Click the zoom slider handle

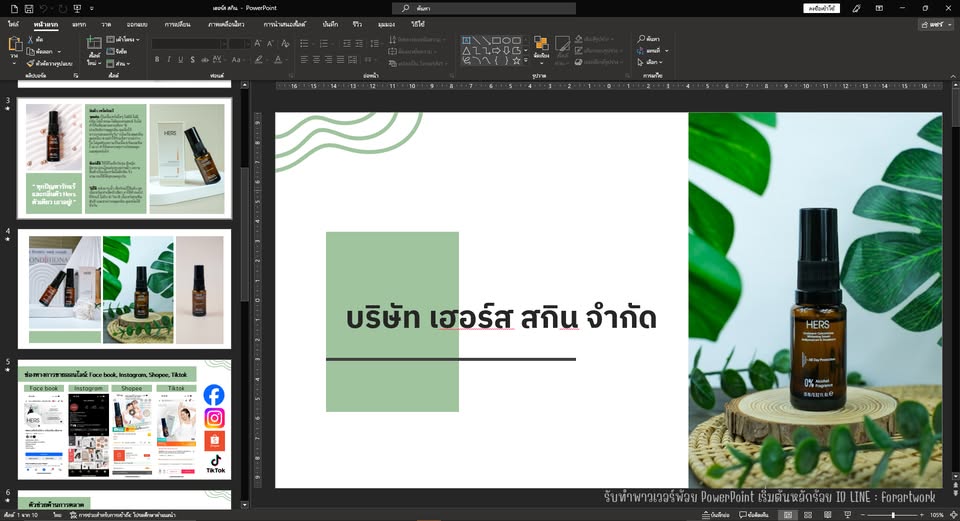click(x=893, y=515)
